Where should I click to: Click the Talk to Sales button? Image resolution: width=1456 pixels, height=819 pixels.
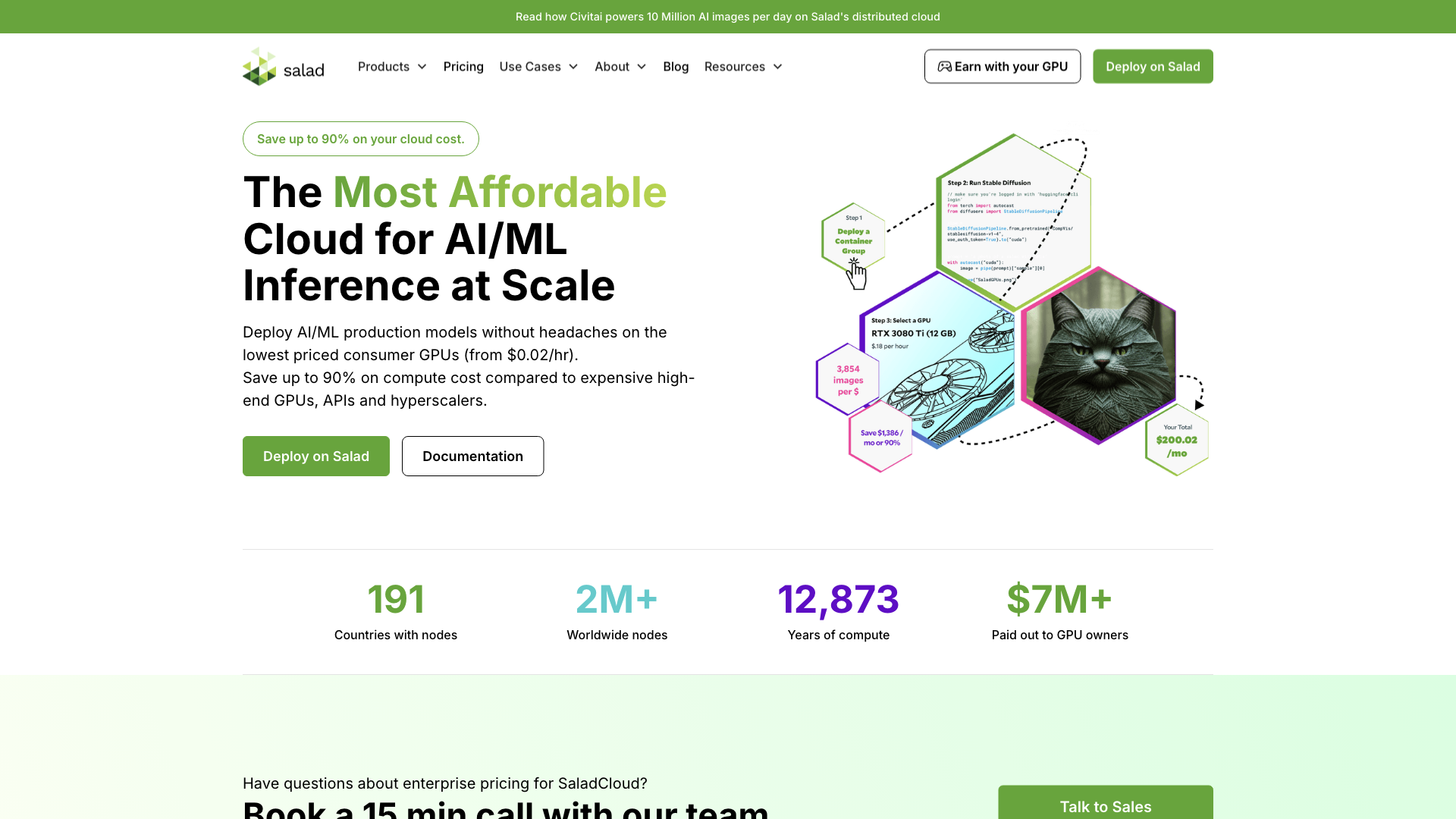[1106, 802]
